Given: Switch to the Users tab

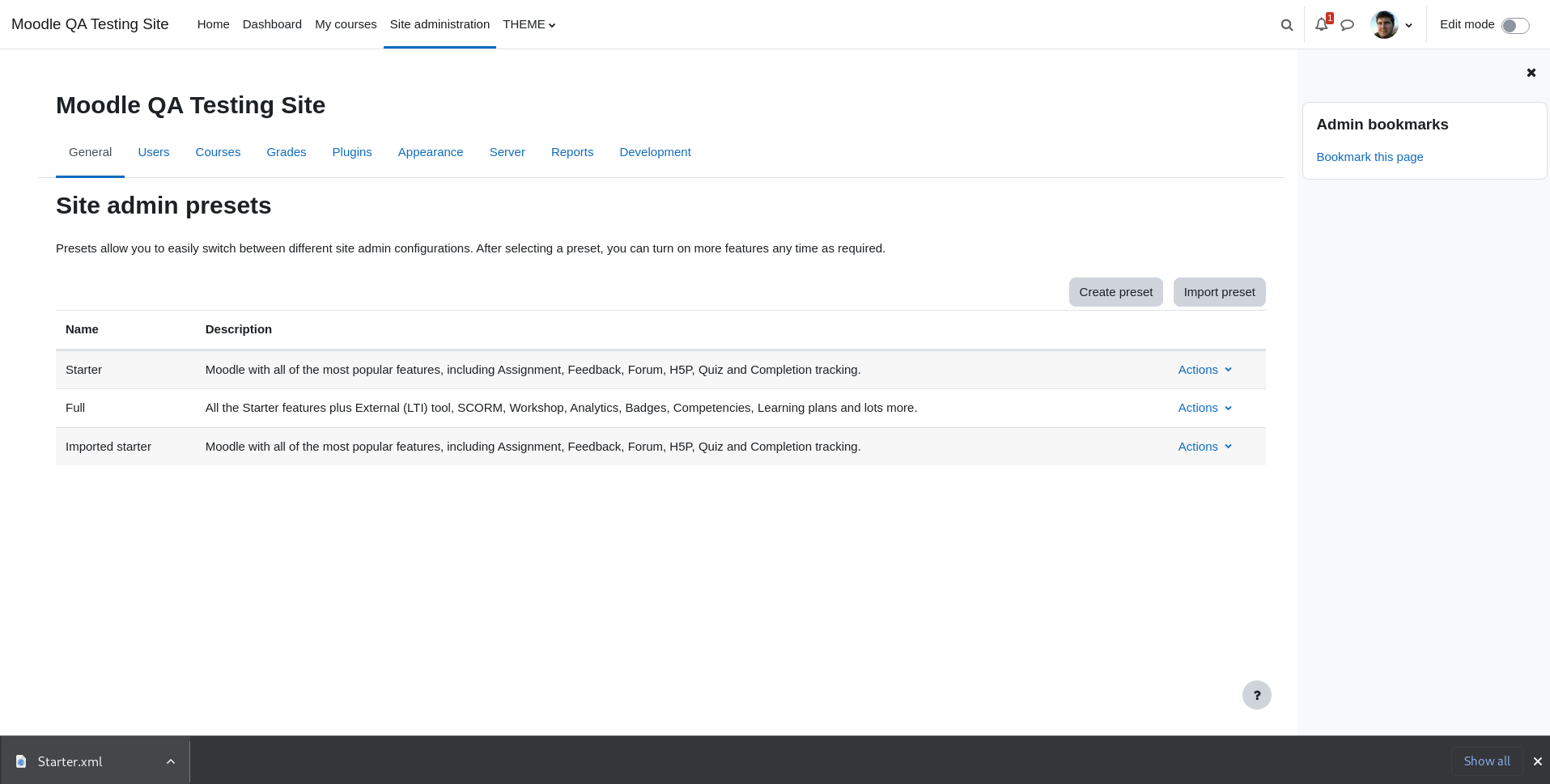Looking at the screenshot, I should coord(154,152).
